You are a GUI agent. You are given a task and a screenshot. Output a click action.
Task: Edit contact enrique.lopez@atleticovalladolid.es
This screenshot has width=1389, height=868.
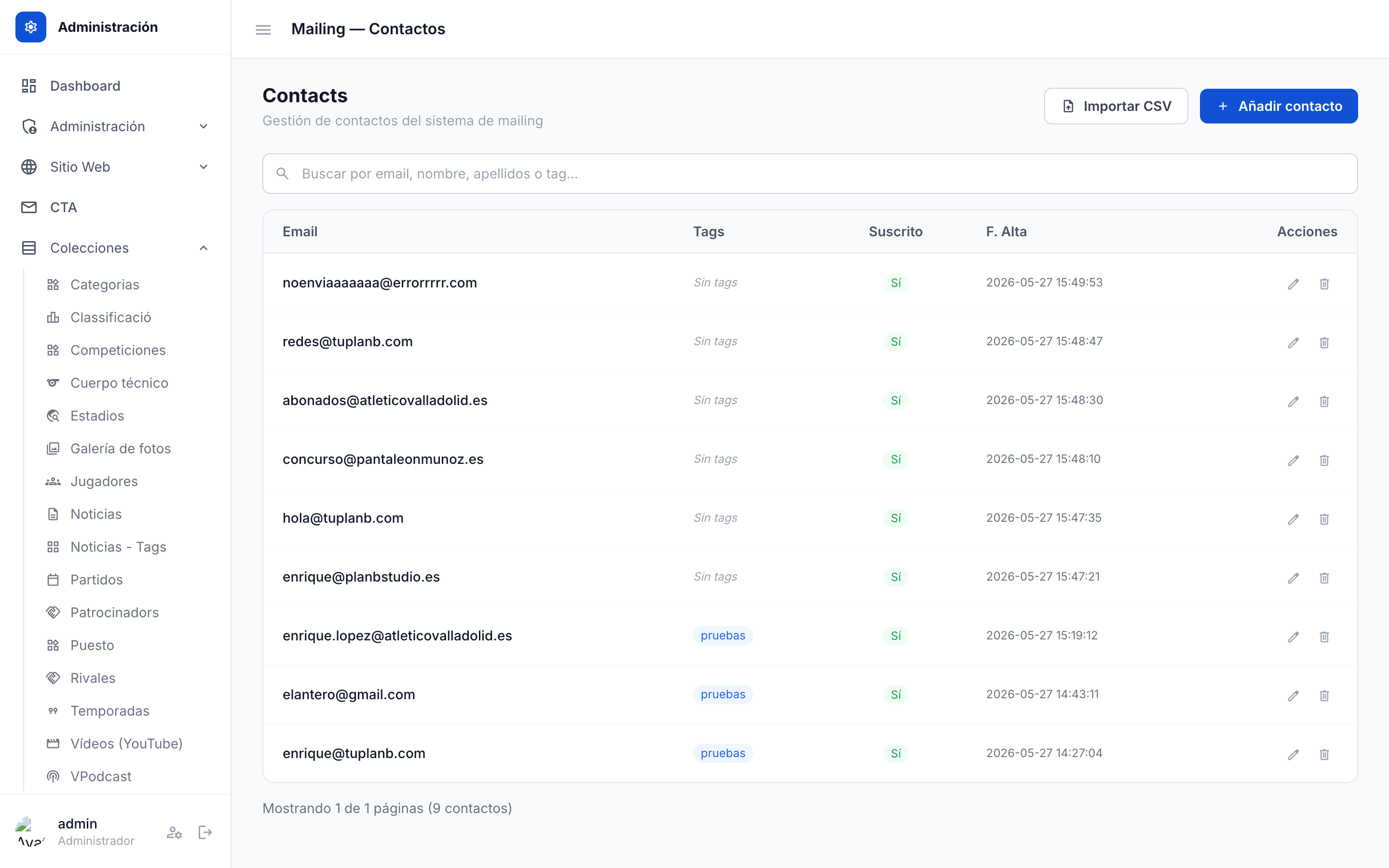click(1293, 637)
